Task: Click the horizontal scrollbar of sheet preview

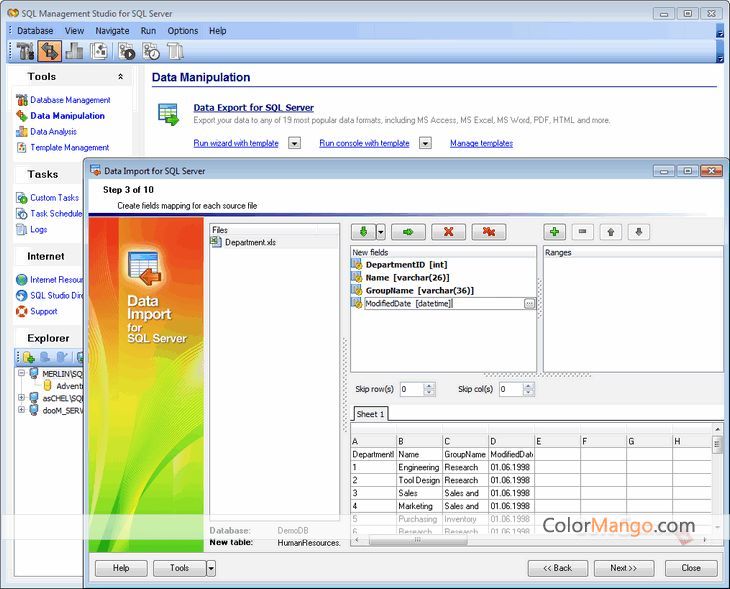Action: [418, 540]
